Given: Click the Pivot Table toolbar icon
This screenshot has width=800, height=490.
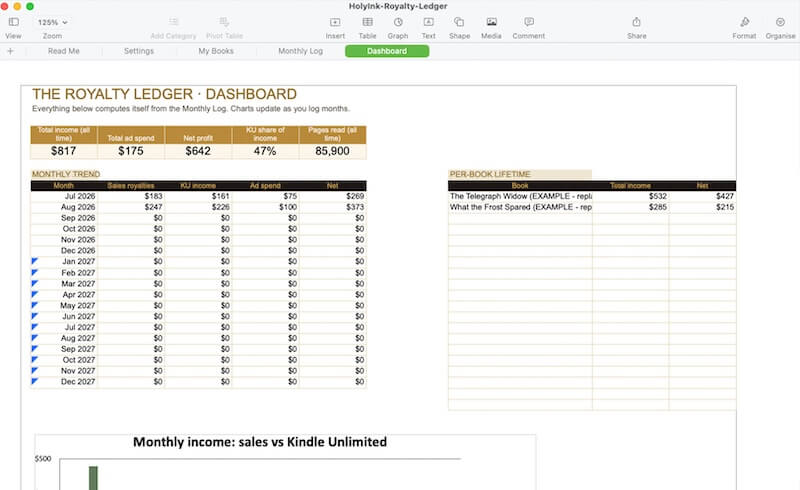Looking at the screenshot, I should pyautogui.click(x=224, y=22).
